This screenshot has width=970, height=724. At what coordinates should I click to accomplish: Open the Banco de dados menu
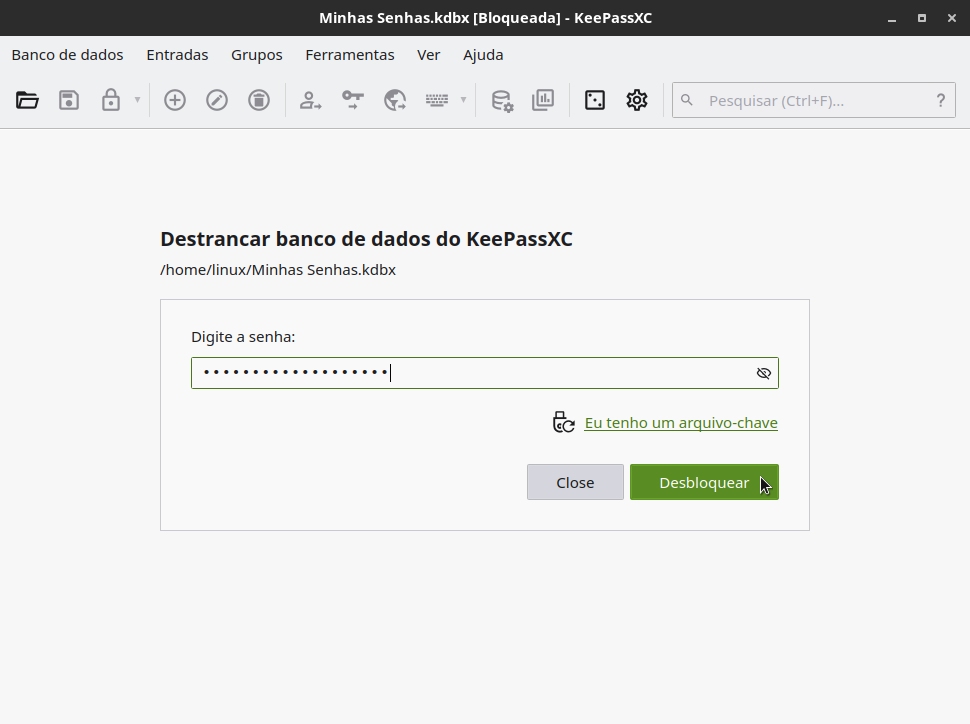tap(67, 54)
